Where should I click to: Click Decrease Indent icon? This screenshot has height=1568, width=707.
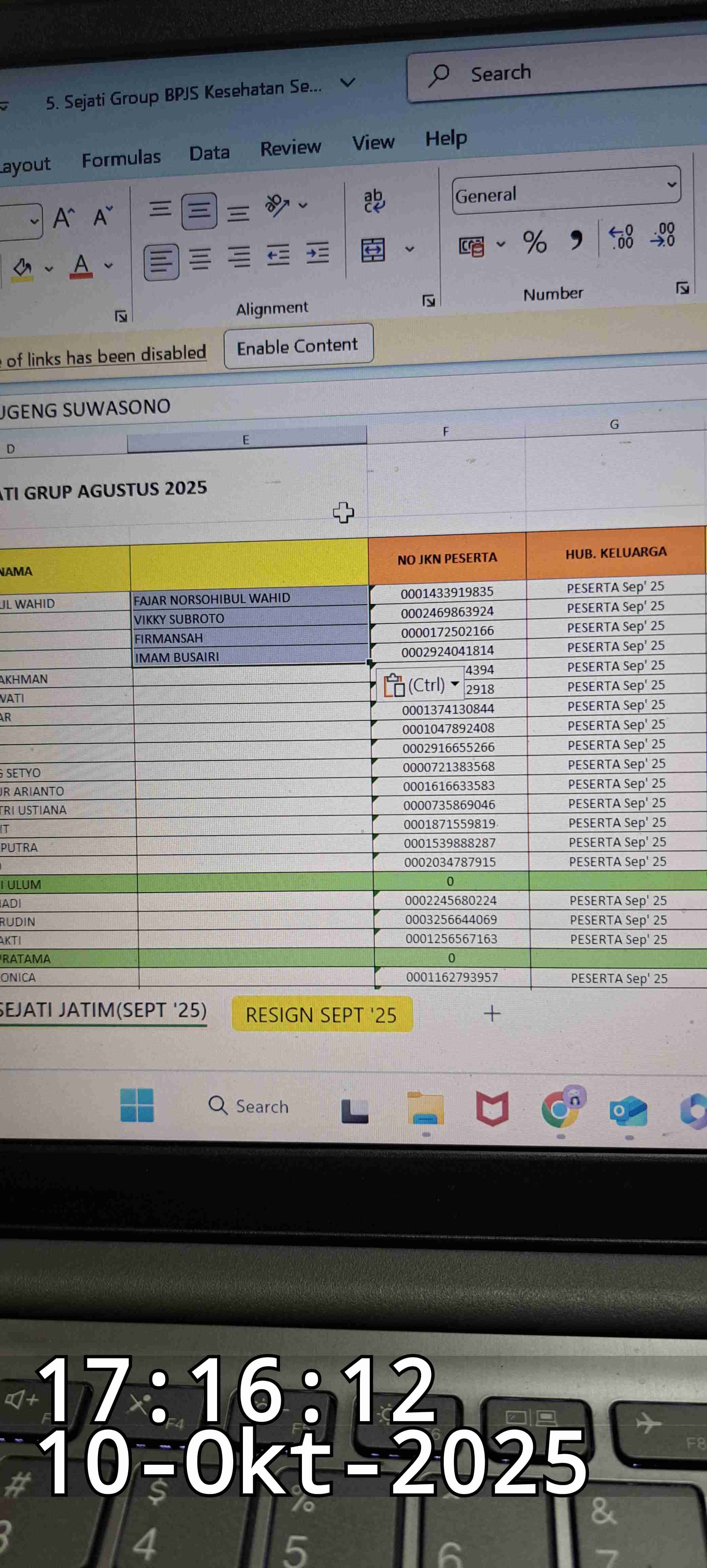pos(278,254)
